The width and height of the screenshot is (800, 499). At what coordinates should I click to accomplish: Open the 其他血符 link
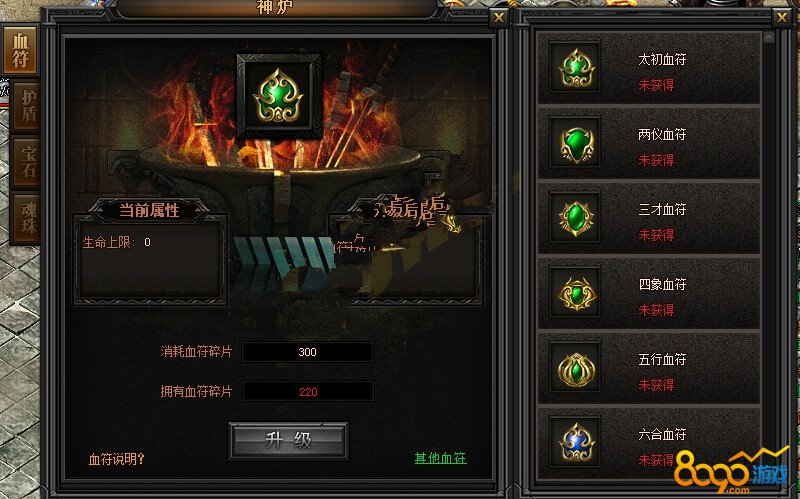click(440, 458)
